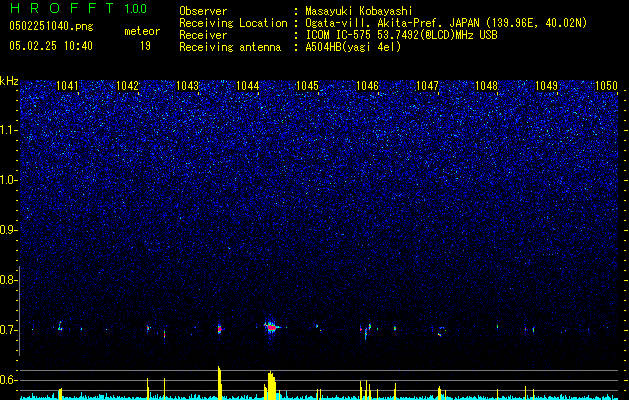629x400 pixels.
Task: Click the 1050 time axis marker
Action: (x=606, y=85)
